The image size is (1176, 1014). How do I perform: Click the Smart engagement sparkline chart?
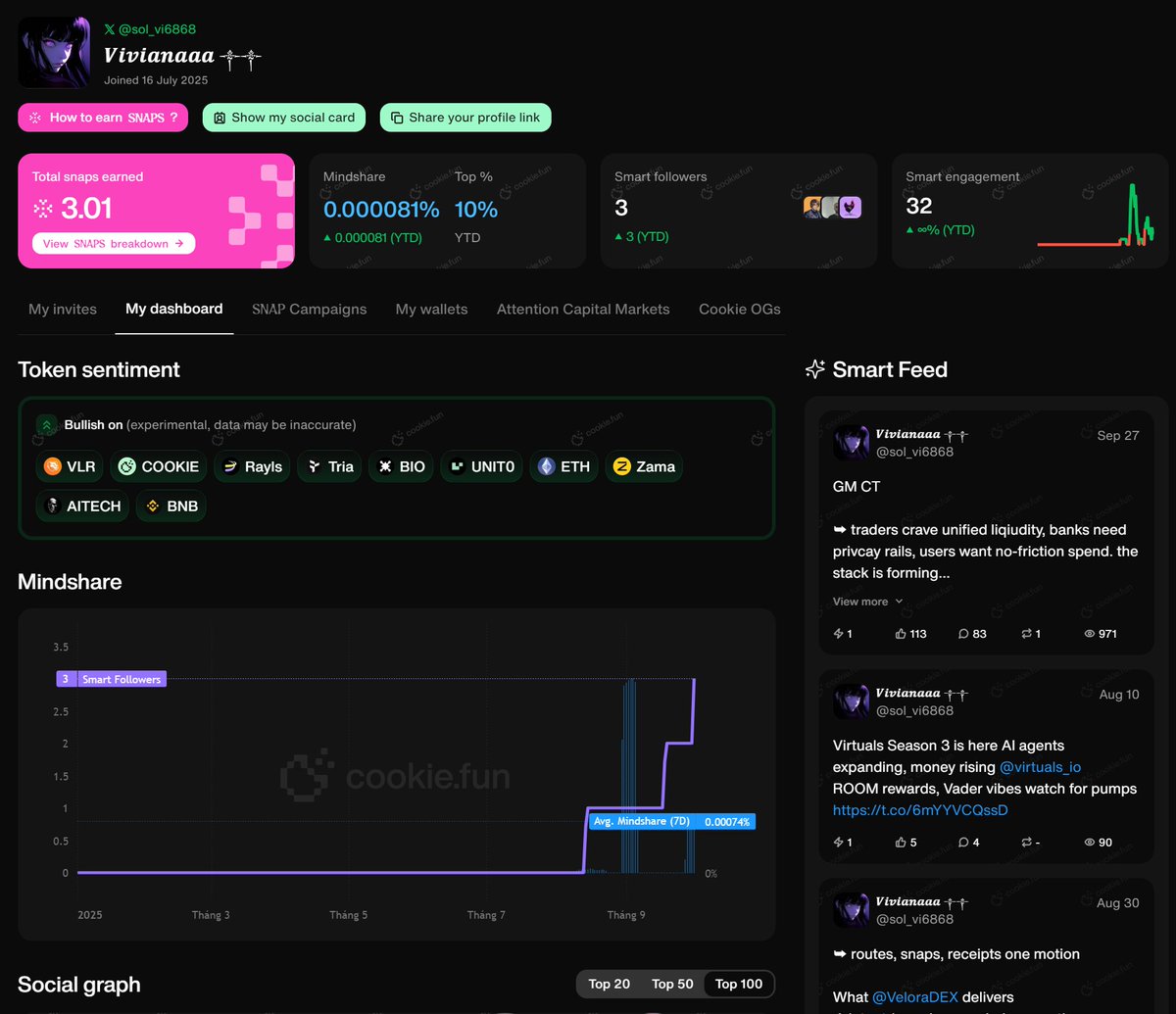[1096, 215]
